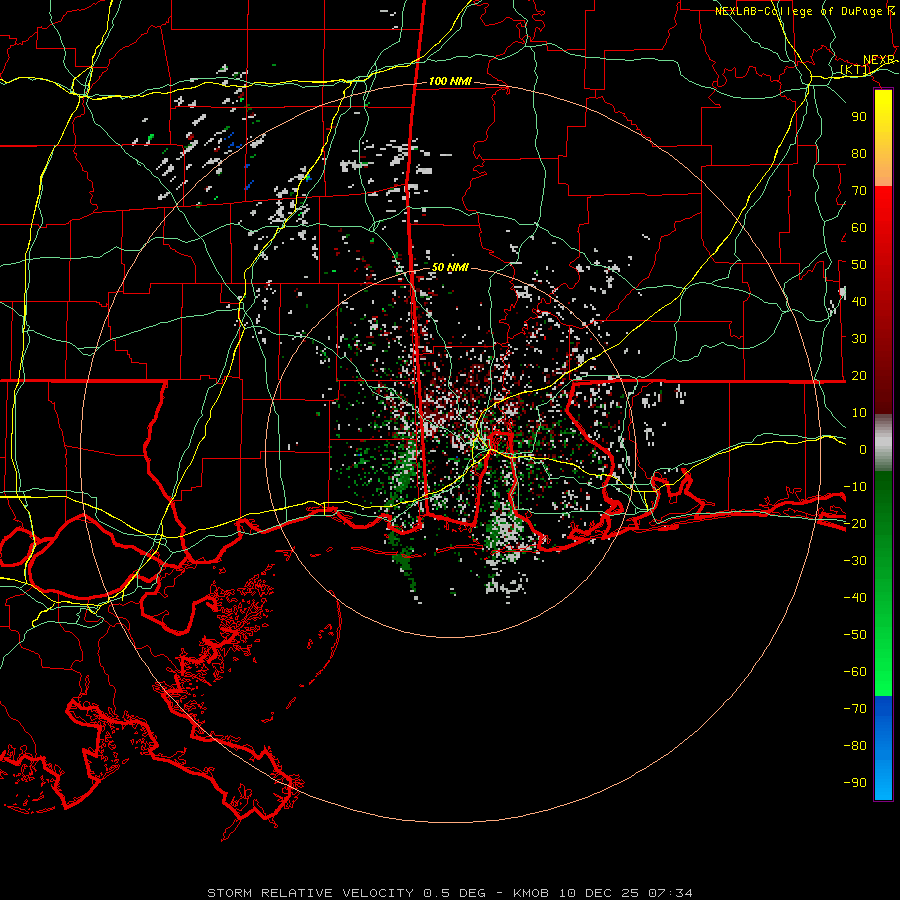The image size is (900, 900).
Task: Click the 20 value on velocity colorbar
Action: (859, 376)
